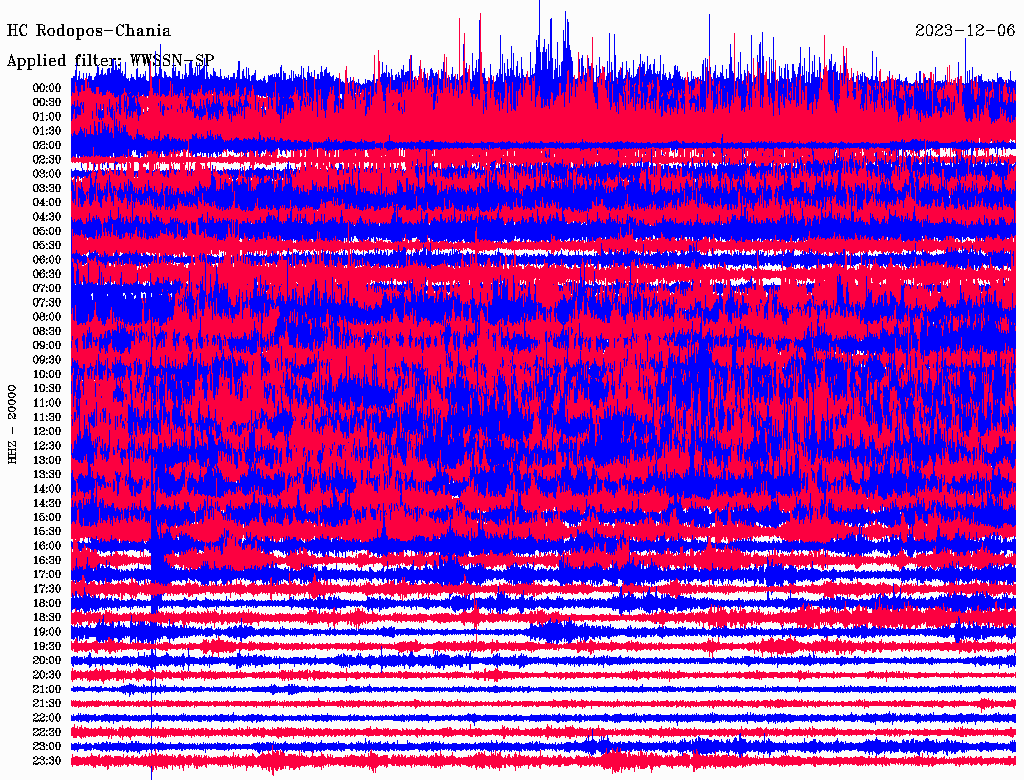The image size is (1024, 780).
Task: Click the 15:00 time row label
Action: point(47,517)
